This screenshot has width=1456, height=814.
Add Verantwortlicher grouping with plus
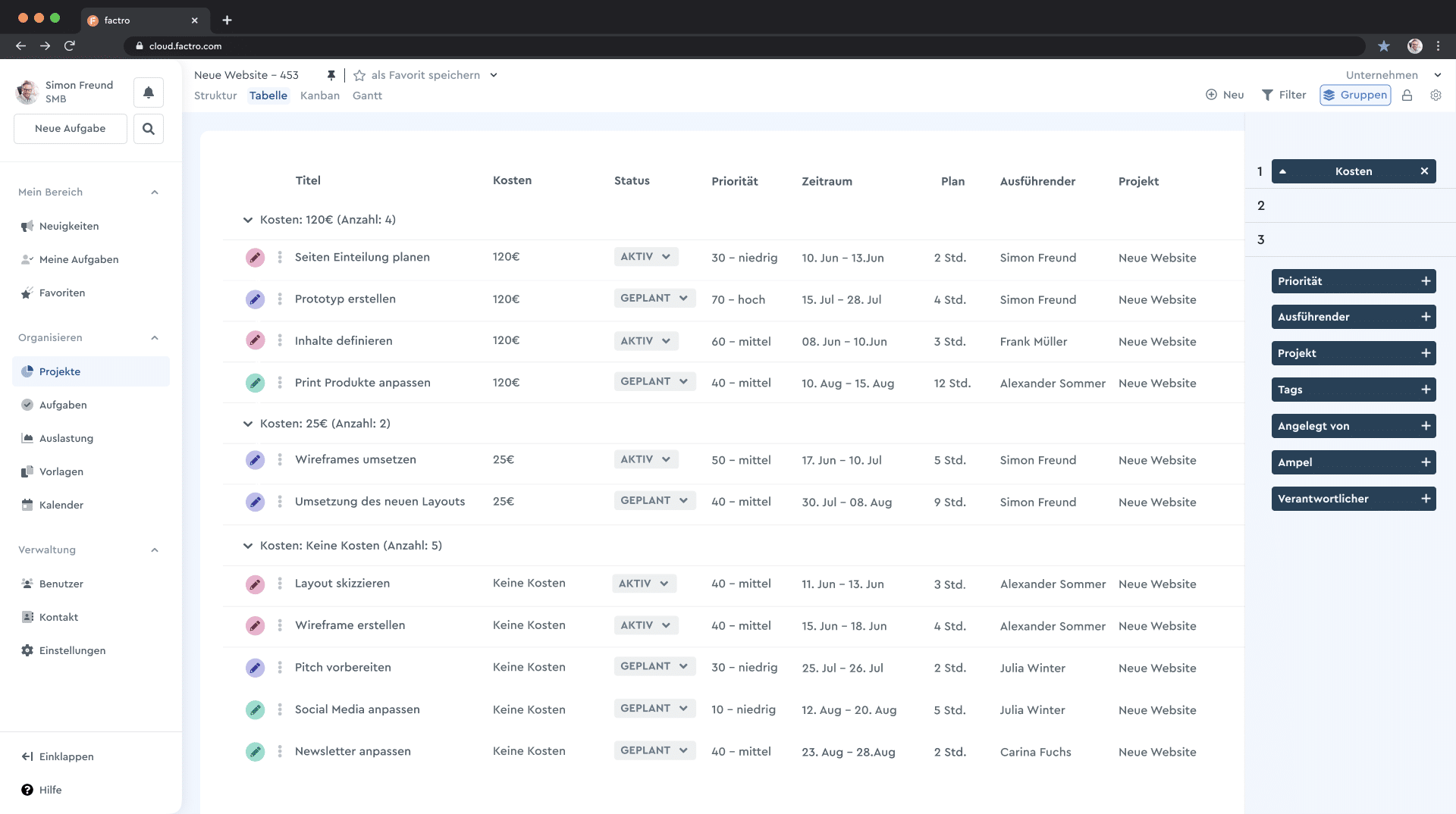(x=1426, y=499)
